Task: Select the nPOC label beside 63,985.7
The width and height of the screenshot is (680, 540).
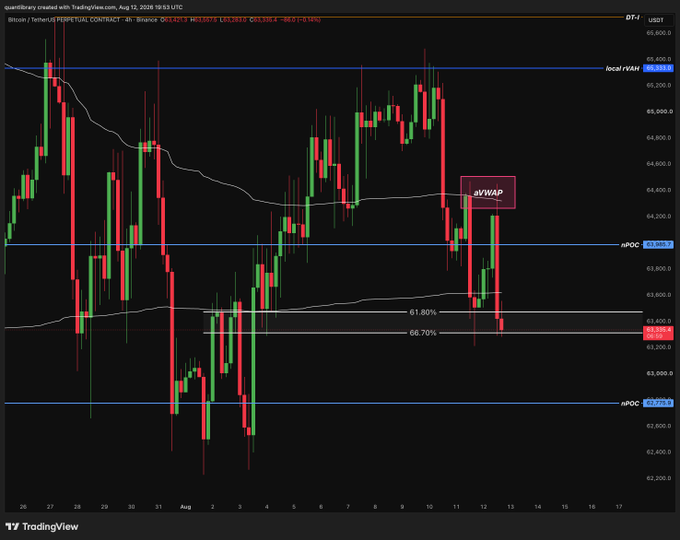Action: pos(630,245)
